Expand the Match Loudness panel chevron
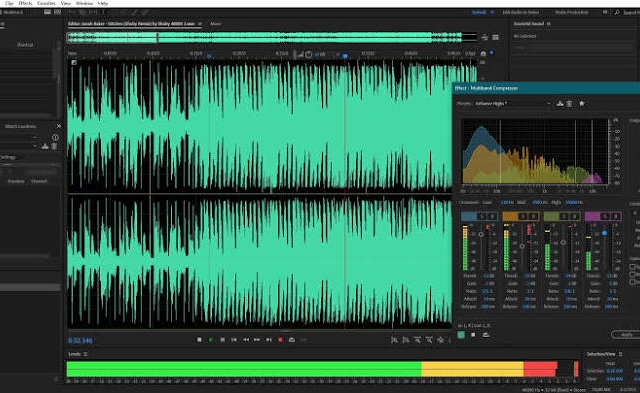Image resolution: width=640 pixels, height=393 pixels. tap(58, 126)
